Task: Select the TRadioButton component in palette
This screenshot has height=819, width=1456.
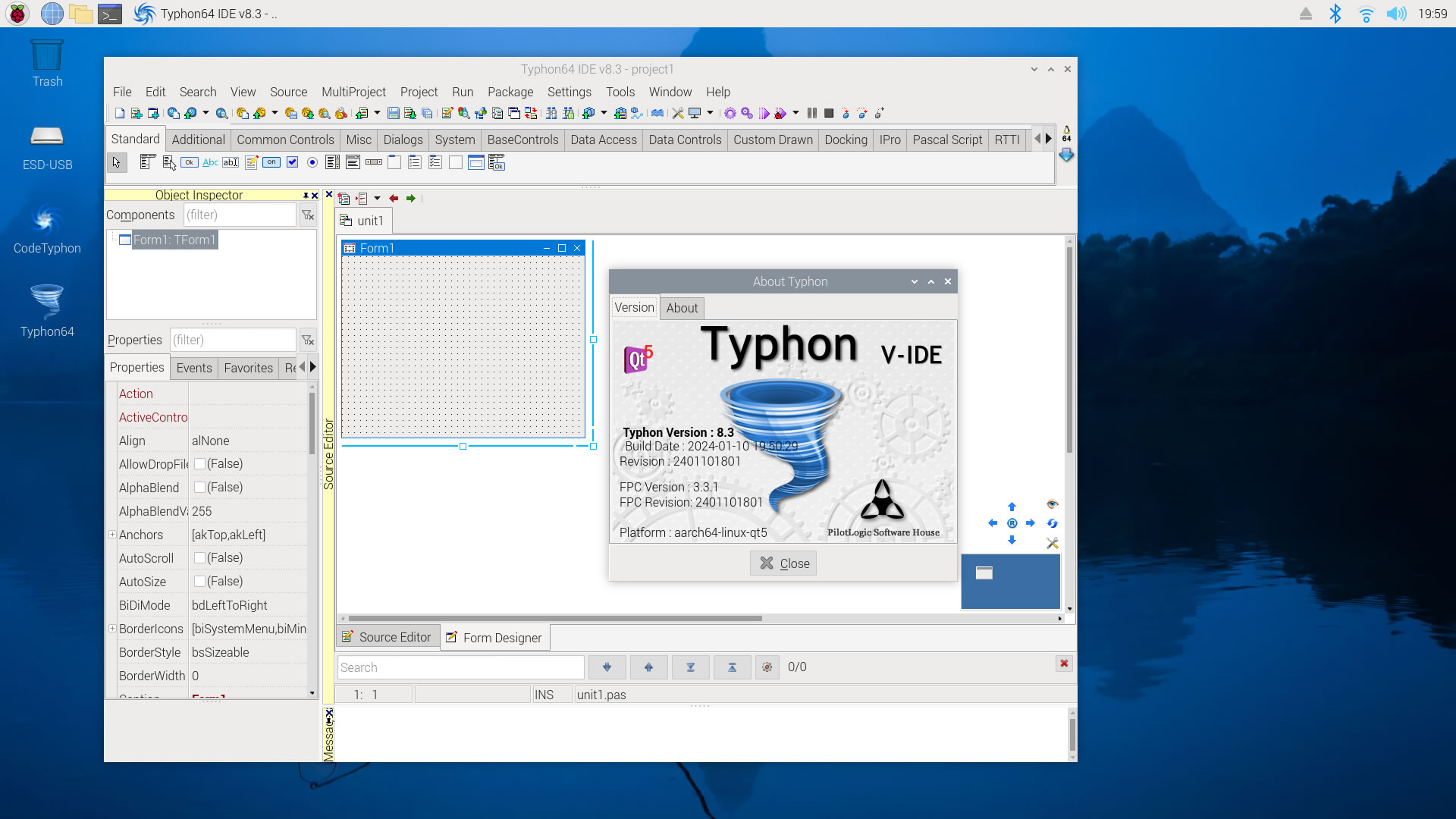Action: pos(312,162)
